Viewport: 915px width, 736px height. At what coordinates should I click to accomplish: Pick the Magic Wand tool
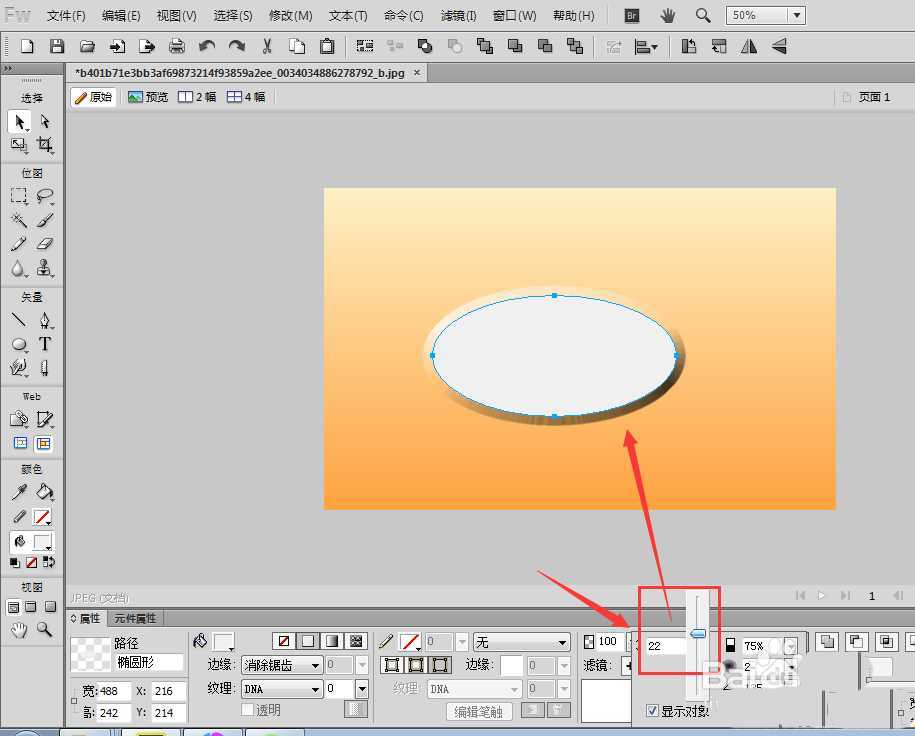point(19,220)
